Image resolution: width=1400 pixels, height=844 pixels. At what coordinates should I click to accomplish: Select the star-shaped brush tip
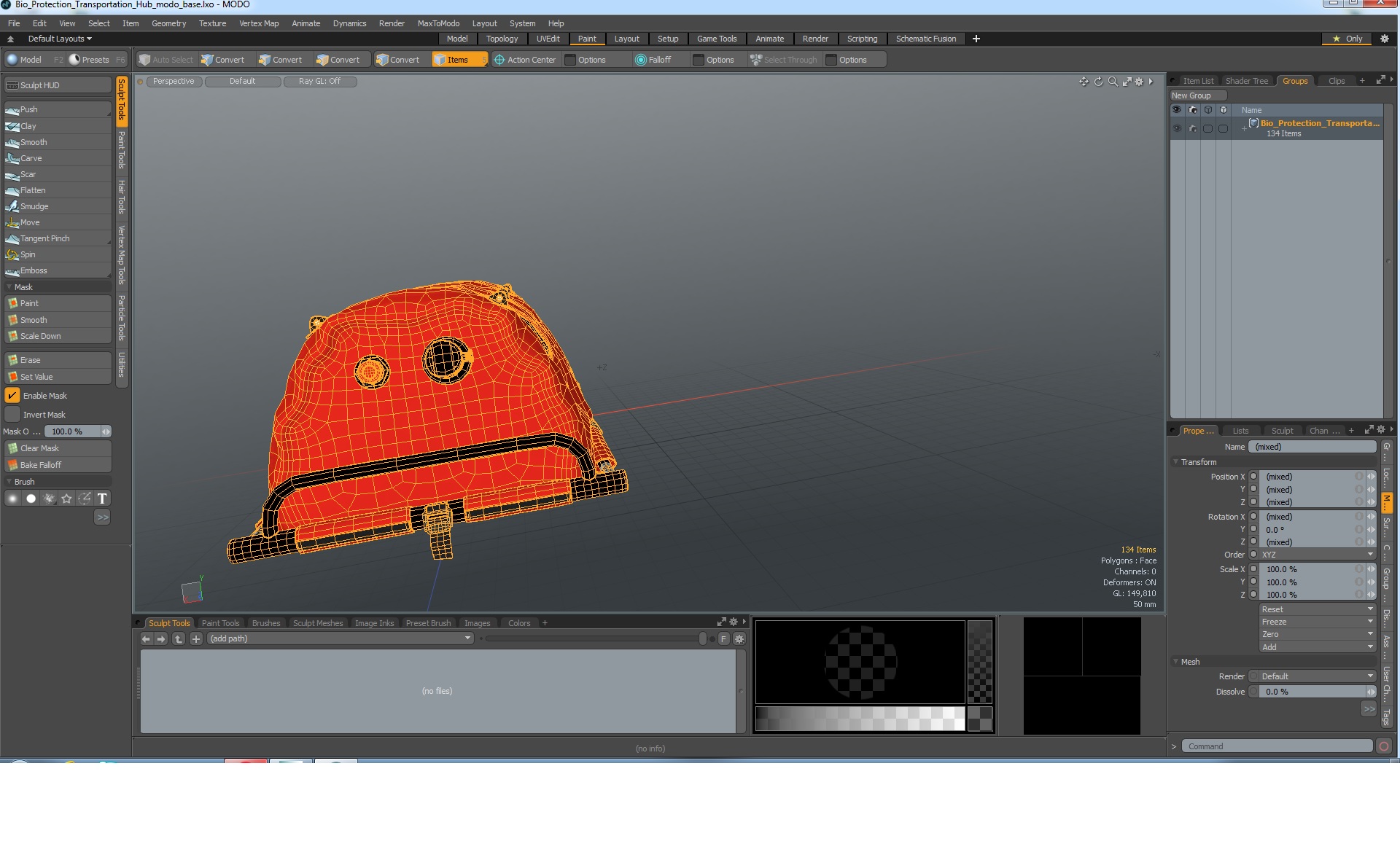[66, 499]
